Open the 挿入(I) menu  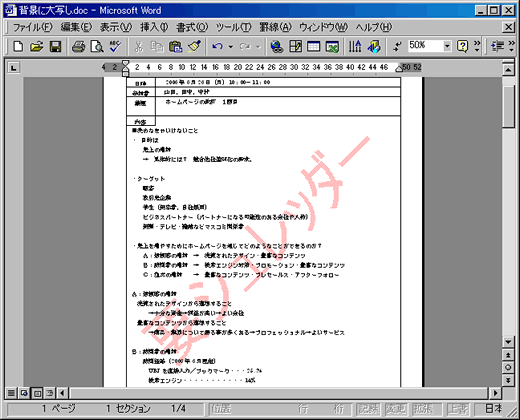tap(154, 27)
